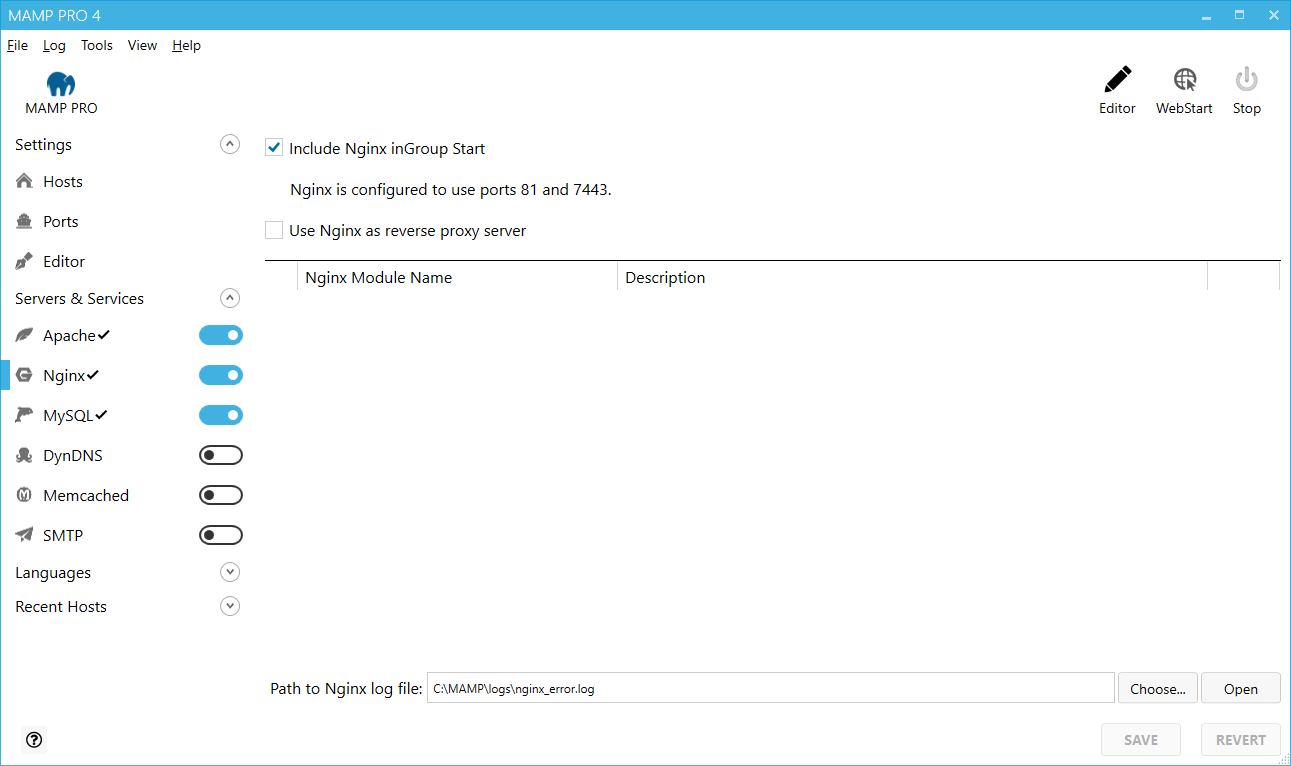Viewport: 1291px width, 766px height.
Task: Click the DynDNS octopus icon
Action: click(x=25, y=455)
